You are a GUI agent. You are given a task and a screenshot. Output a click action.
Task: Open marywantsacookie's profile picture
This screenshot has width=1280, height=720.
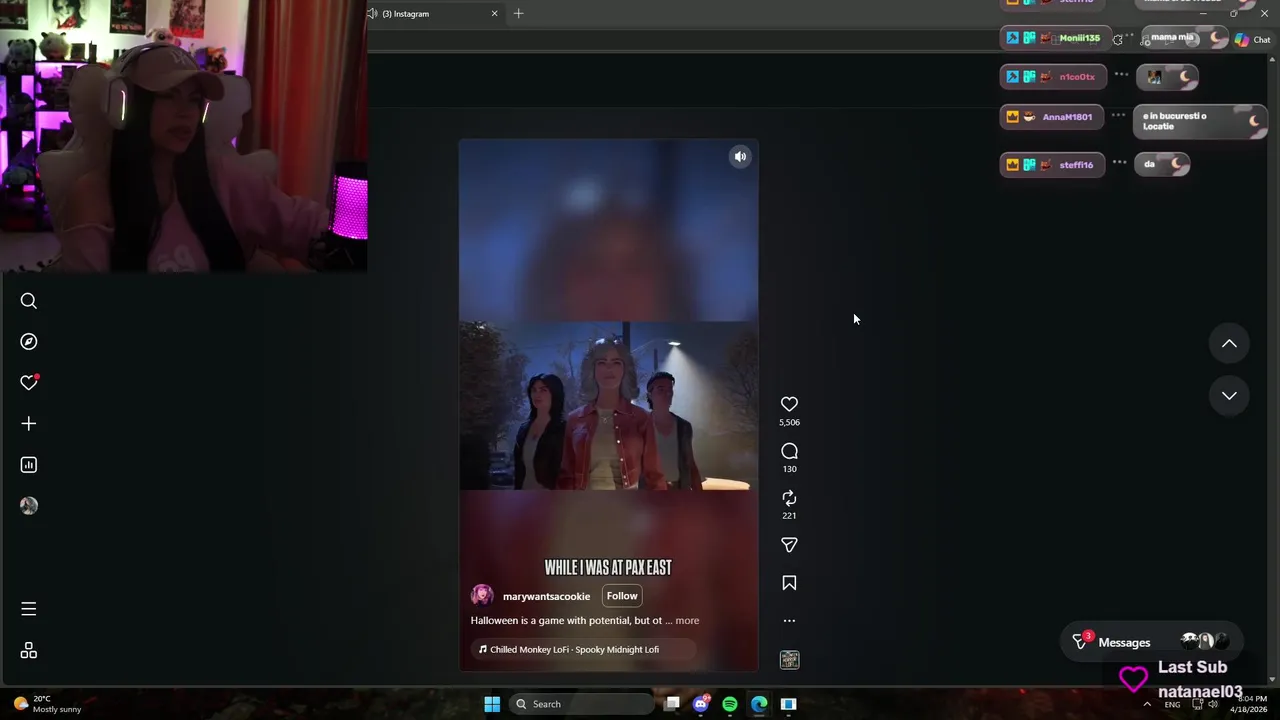[x=482, y=595]
